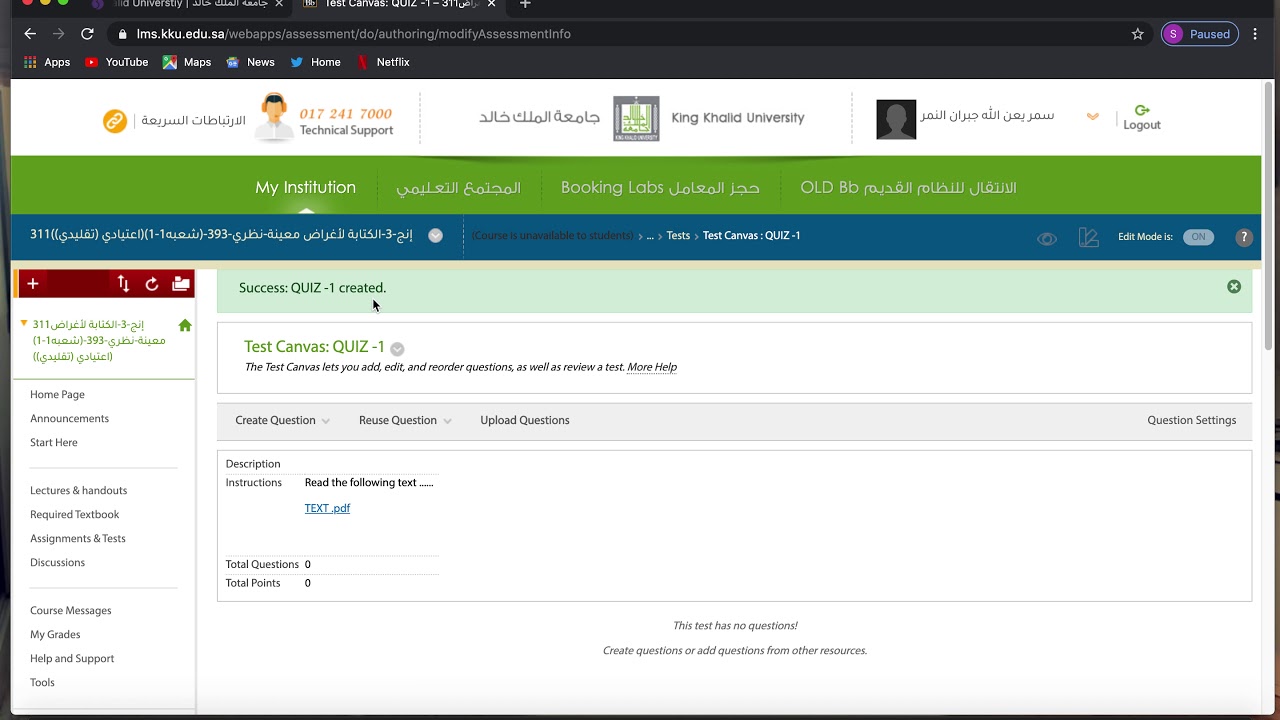This screenshot has height=720, width=1280.
Task: Dismiss the success message with X icon
Action: click(x=1234, y=287)
